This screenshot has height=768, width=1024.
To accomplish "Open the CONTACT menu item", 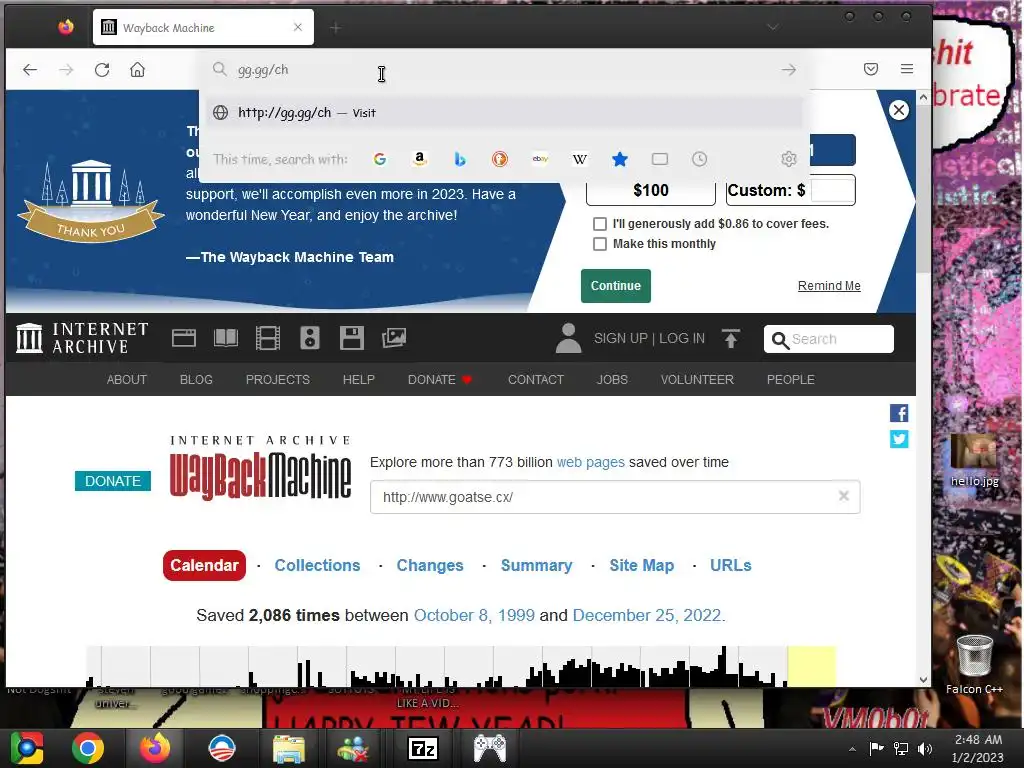I will (x=536, y=379).
